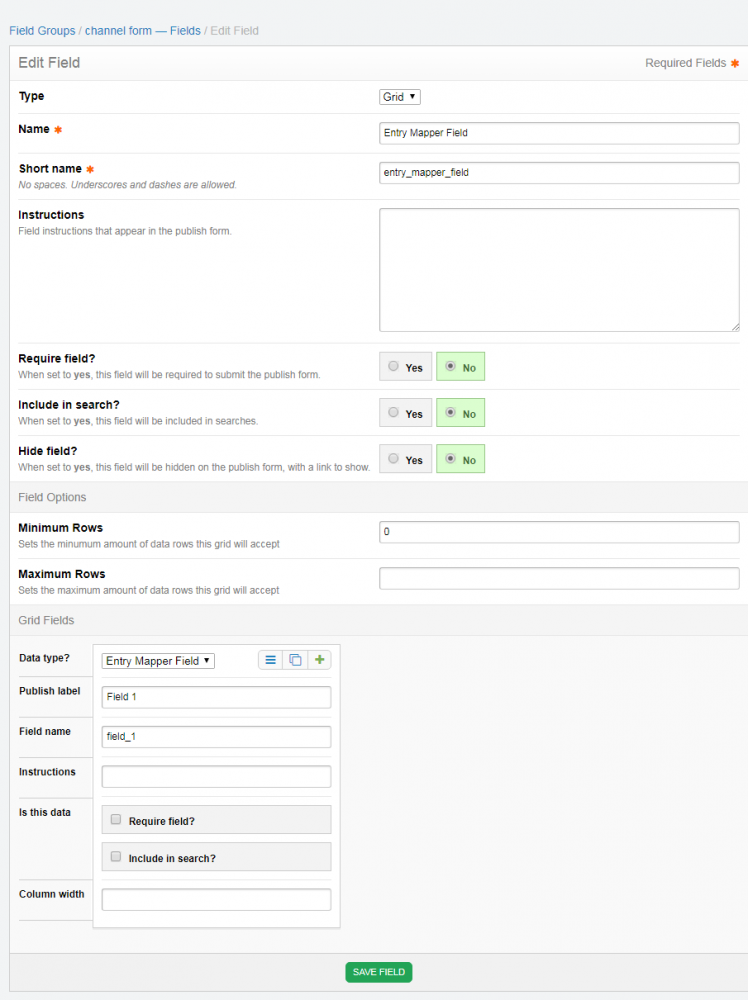Click the reorder column handle icon
748x1000 pixels.
[x=270, y=660]
